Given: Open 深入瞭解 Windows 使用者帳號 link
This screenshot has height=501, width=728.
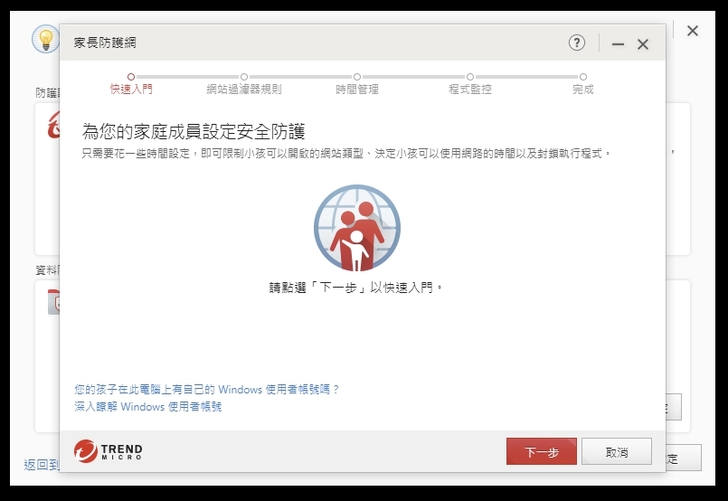Looking at the screenshot, I should click(148, 407).
